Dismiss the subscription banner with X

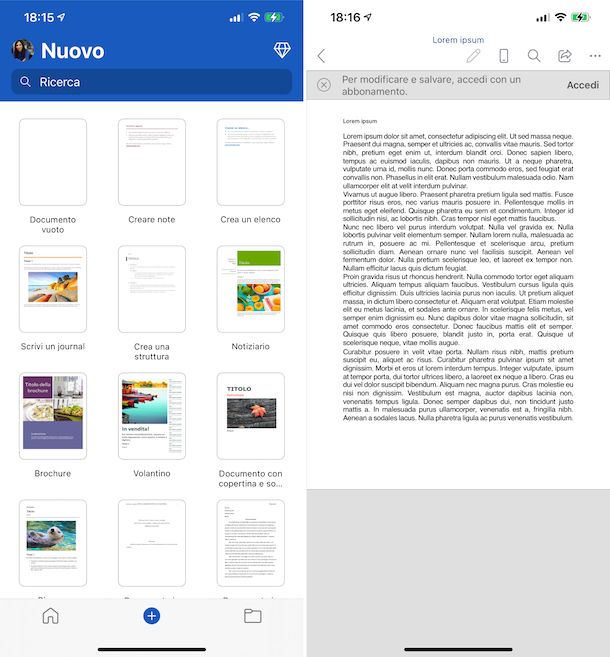tap(324, 85)
